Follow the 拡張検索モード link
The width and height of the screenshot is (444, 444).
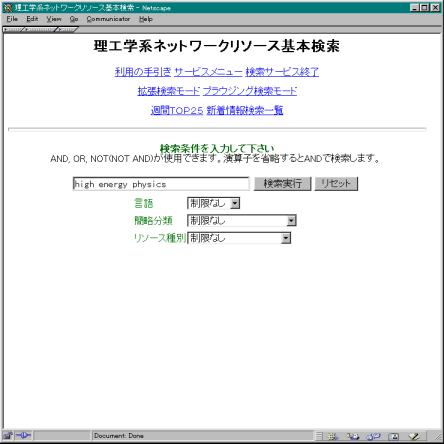coord(169,91)
